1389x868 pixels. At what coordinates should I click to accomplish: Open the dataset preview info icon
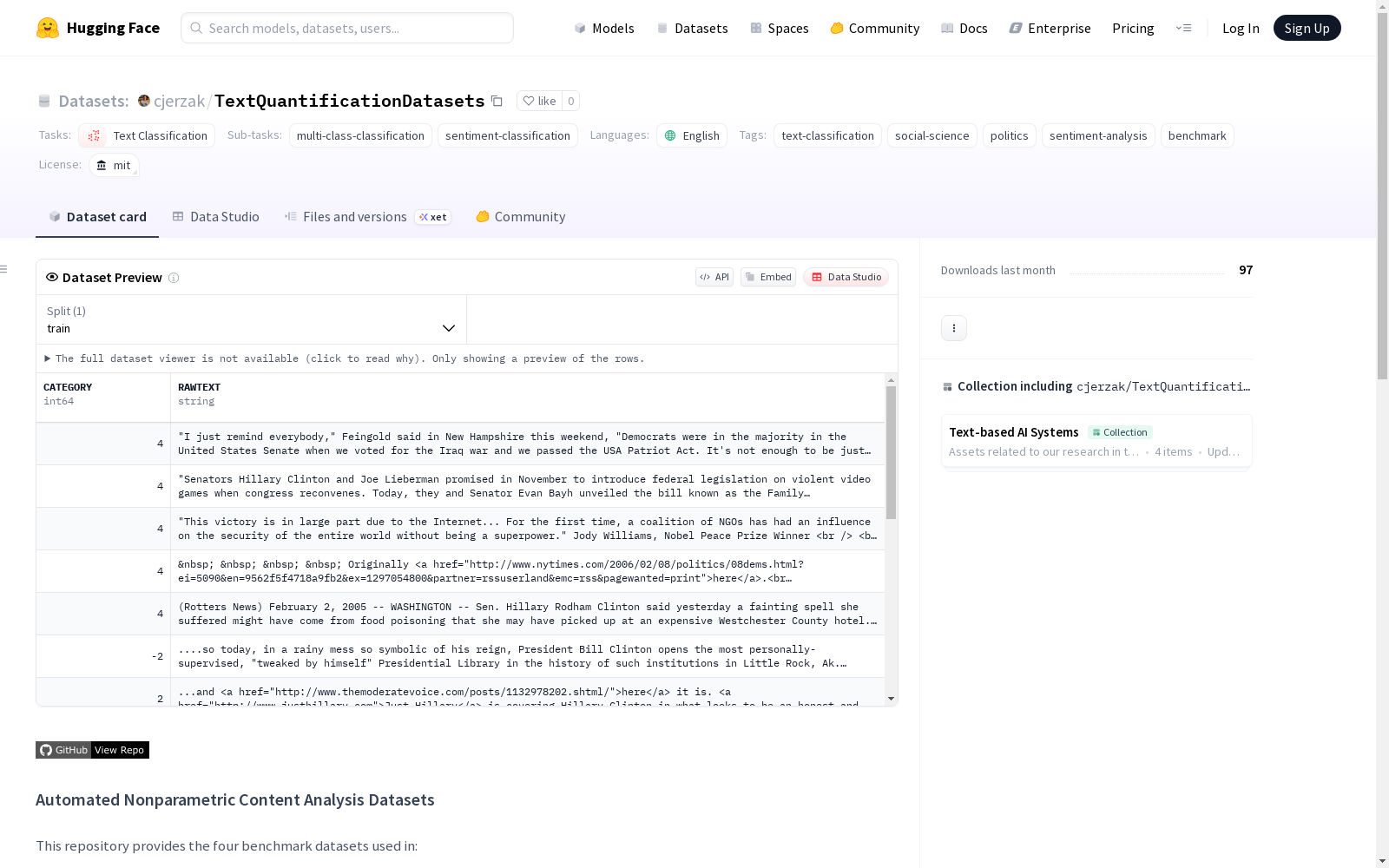click(x=174, y=278)
